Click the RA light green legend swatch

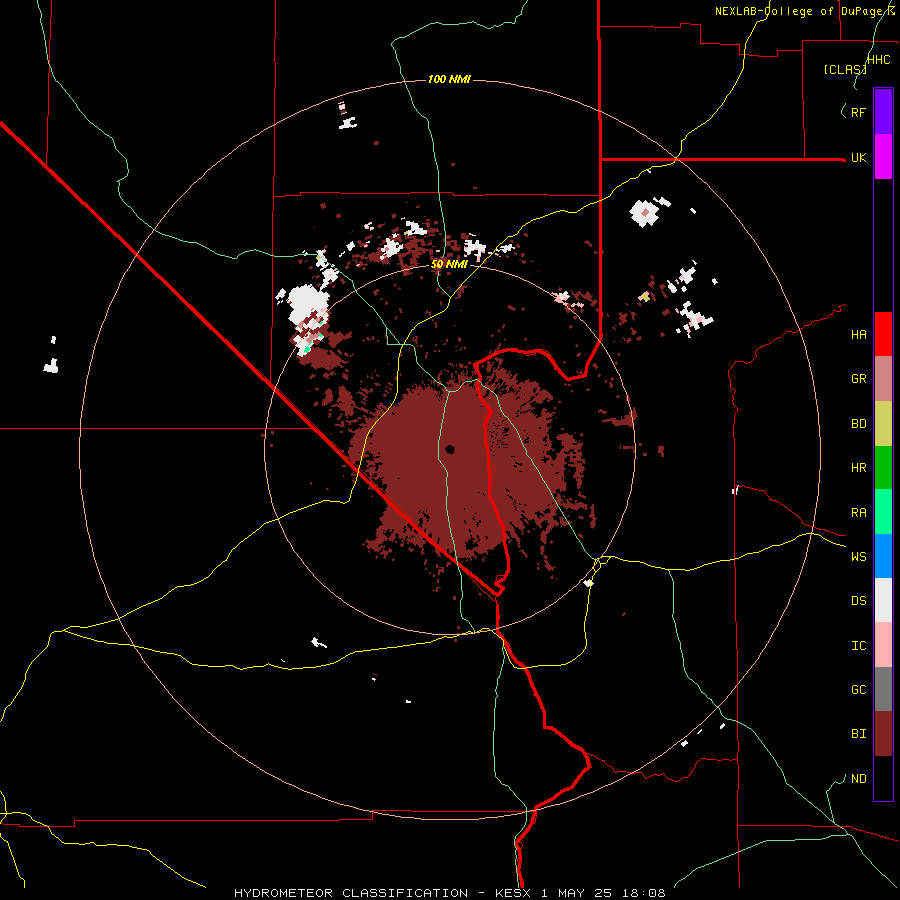(883, 512)
